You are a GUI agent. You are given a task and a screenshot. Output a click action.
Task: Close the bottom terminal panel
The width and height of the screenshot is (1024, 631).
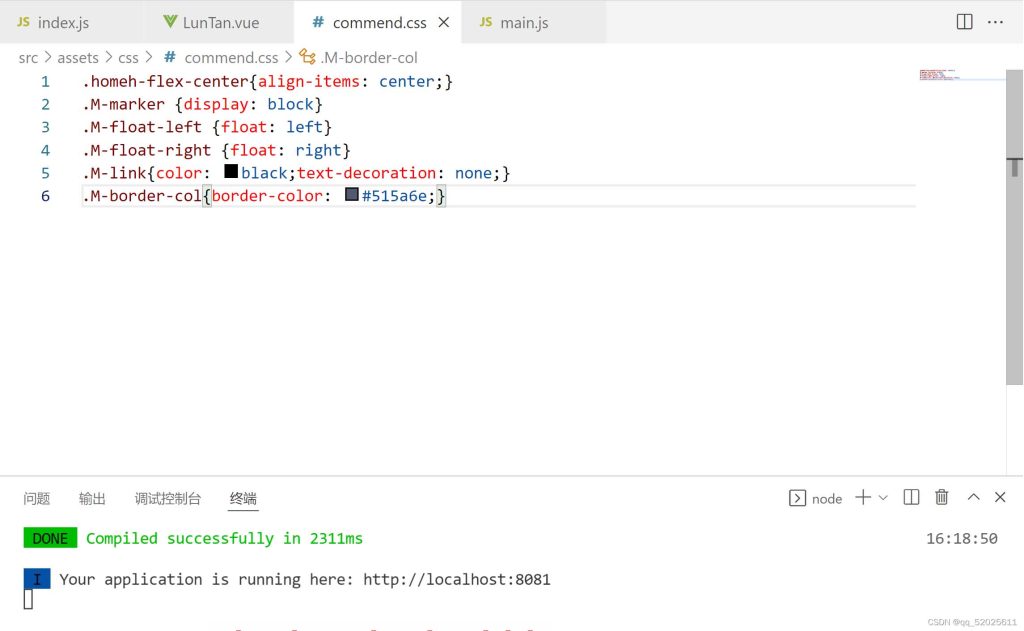tap(1001, 497)
